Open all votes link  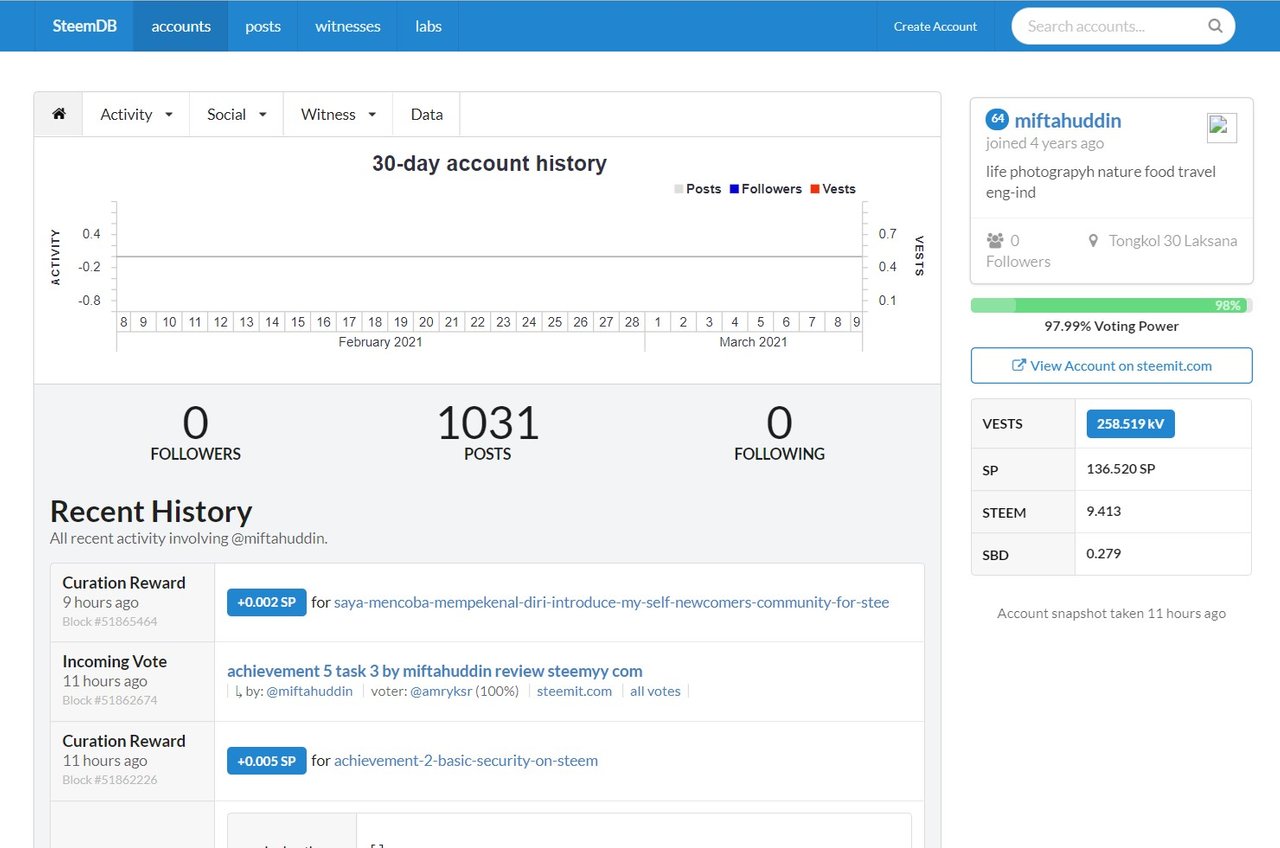click(x=655, y=691)
